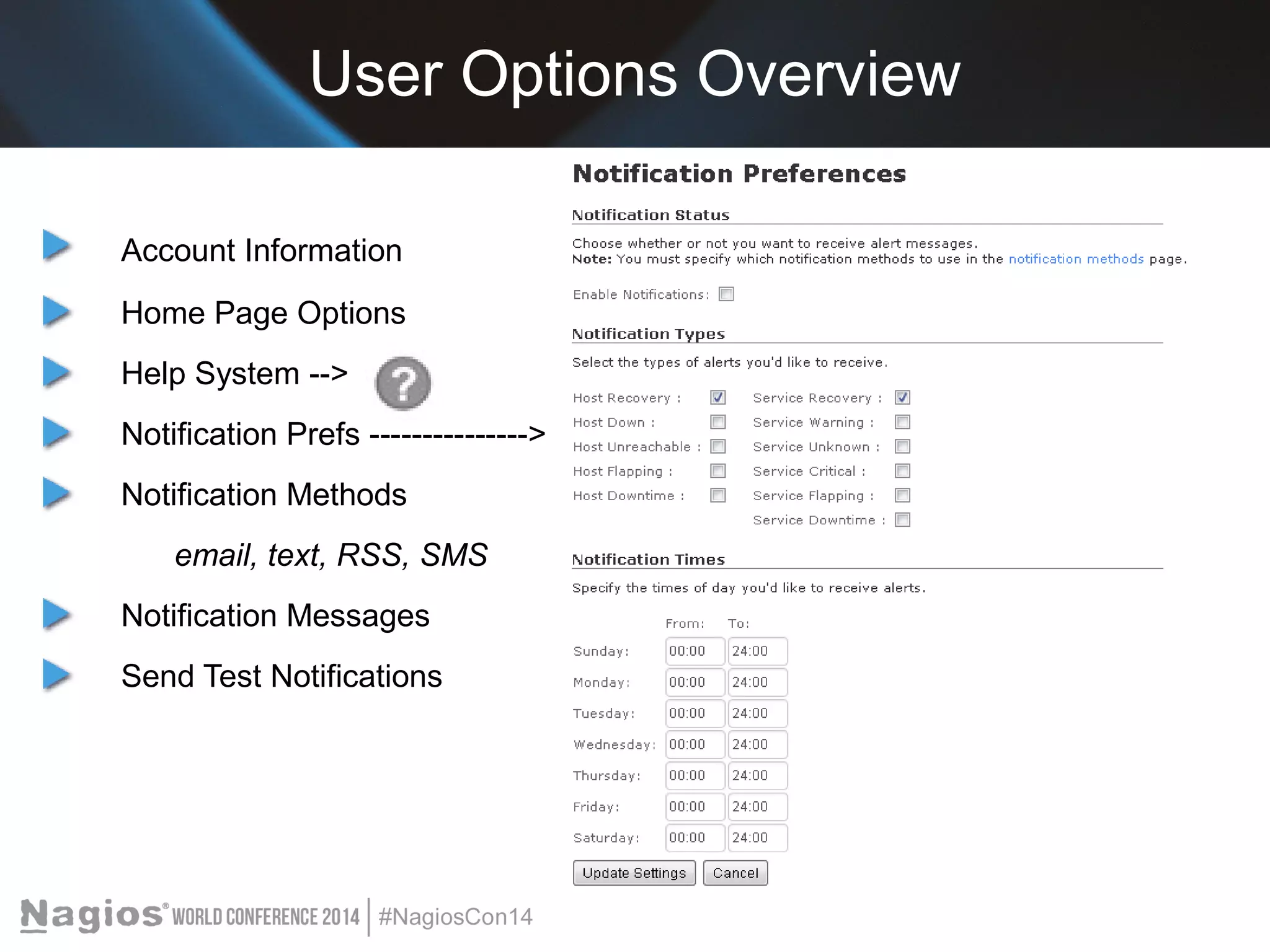The height and width of the screenshot is (952, 1270).
Task: Click the Nagios logo in the footer
Action: (94, 915)
